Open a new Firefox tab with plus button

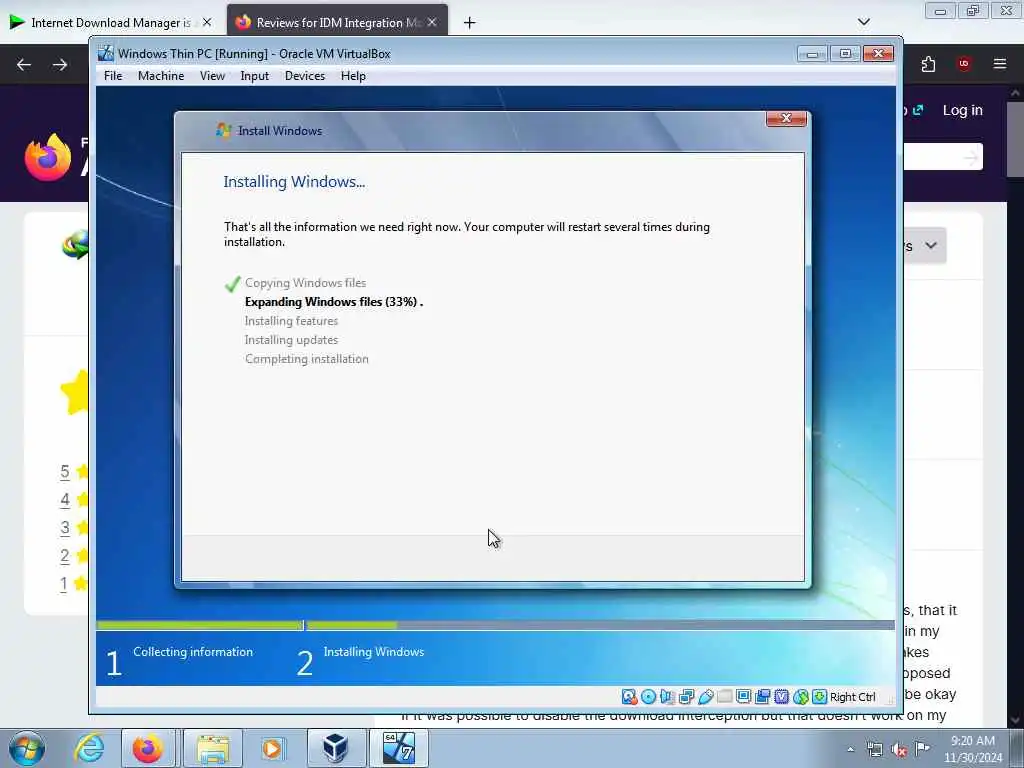coord(469,23)
